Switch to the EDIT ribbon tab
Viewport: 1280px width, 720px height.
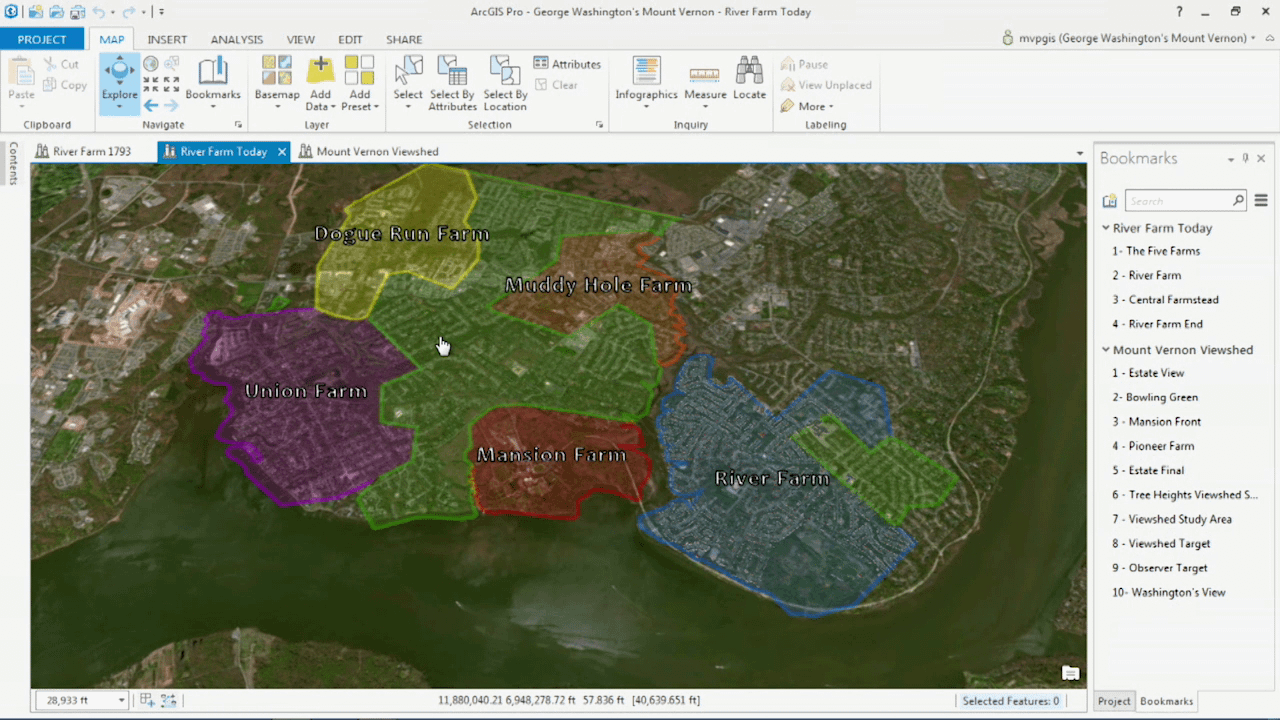click(x=350, y=39)
